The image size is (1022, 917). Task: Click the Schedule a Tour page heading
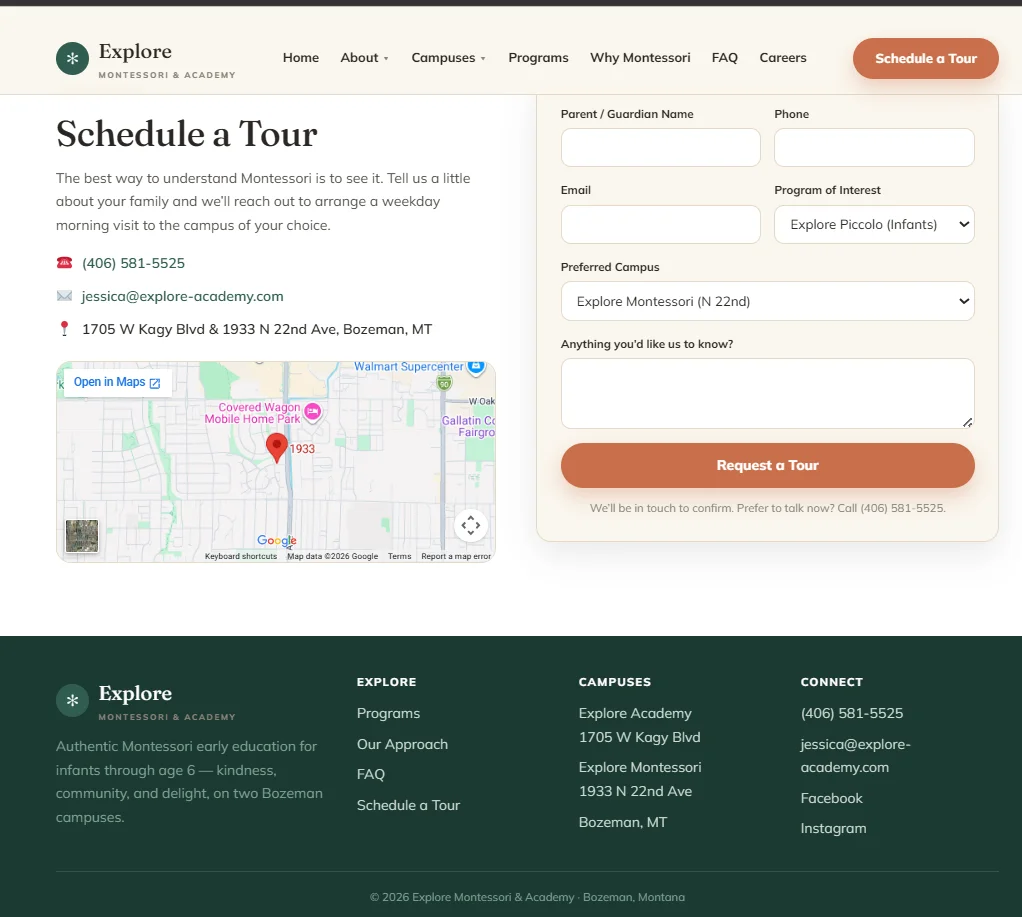pyautogui.click(x=186, y=134)
